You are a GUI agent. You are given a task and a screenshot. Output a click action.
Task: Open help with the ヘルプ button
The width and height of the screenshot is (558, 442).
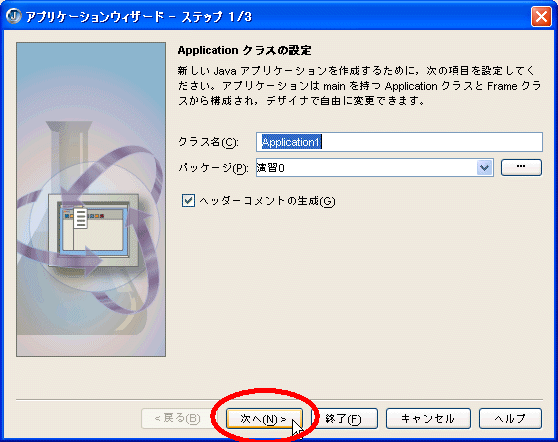point(510,419)
